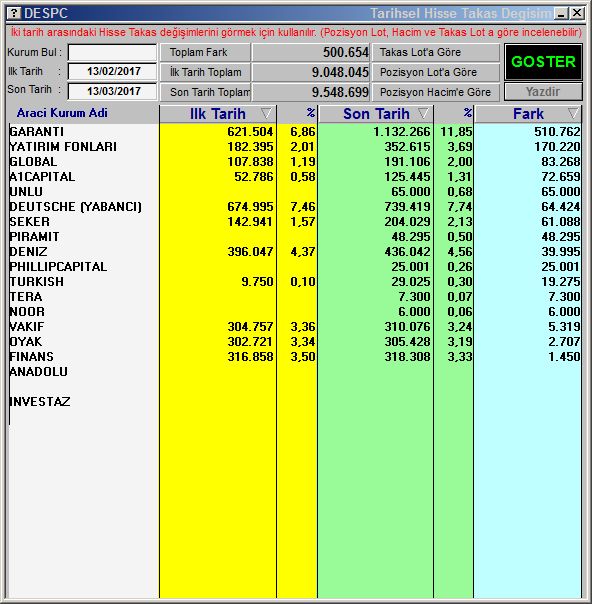
Task: Sort by Ilk Tarih column arrow
Action: (x=266, y=113)
